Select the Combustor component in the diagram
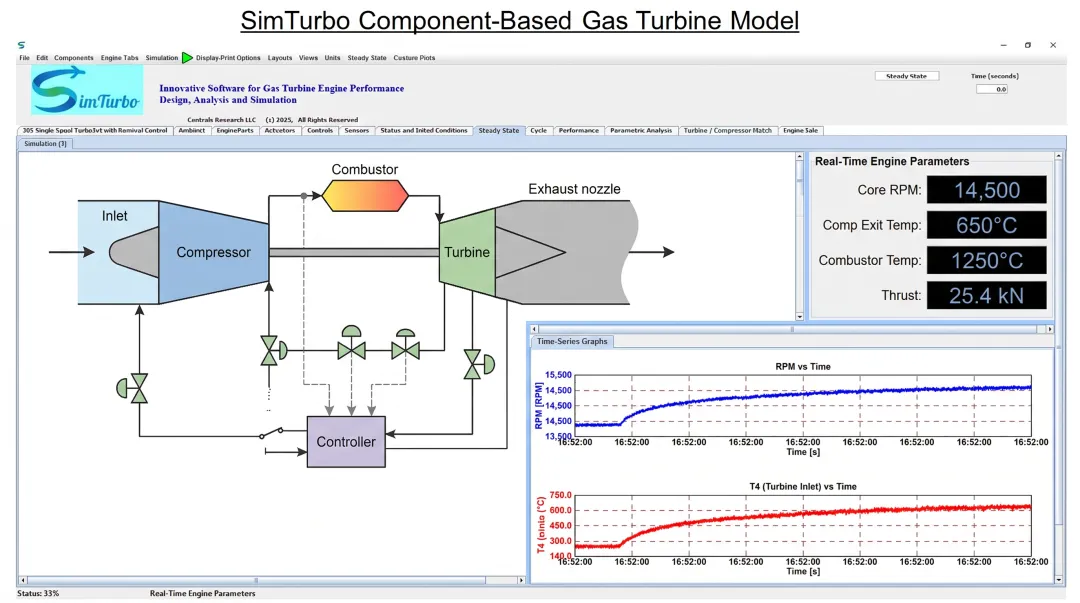 click(x=365, y=196)
